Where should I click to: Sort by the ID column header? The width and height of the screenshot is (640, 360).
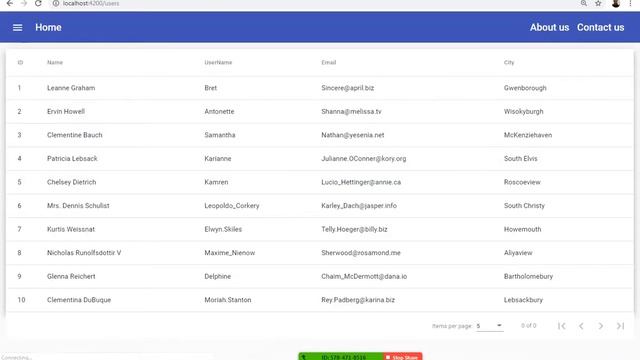click(x=20, y=62)
